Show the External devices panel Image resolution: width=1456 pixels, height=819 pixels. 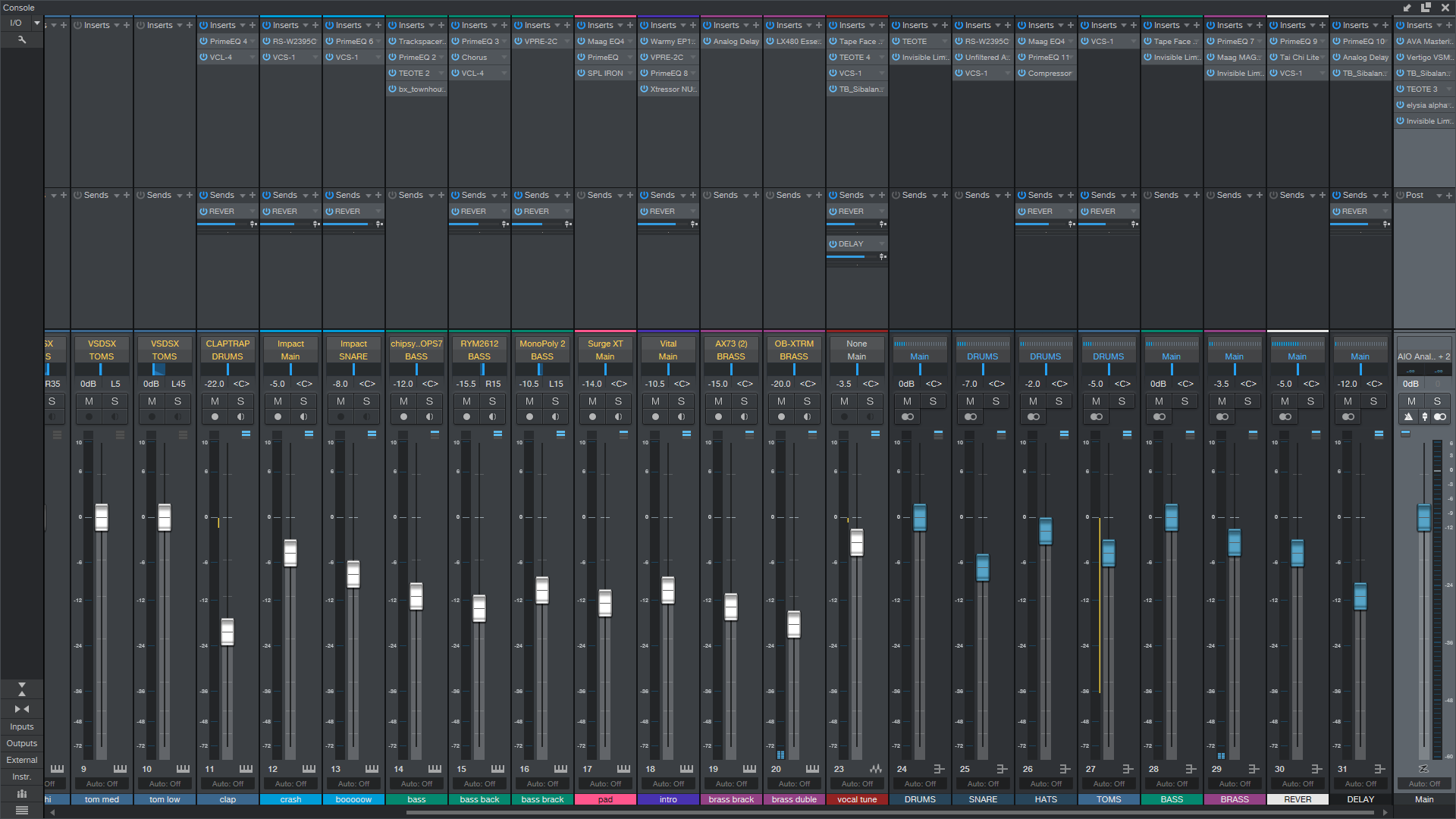[x=21, y=760]
